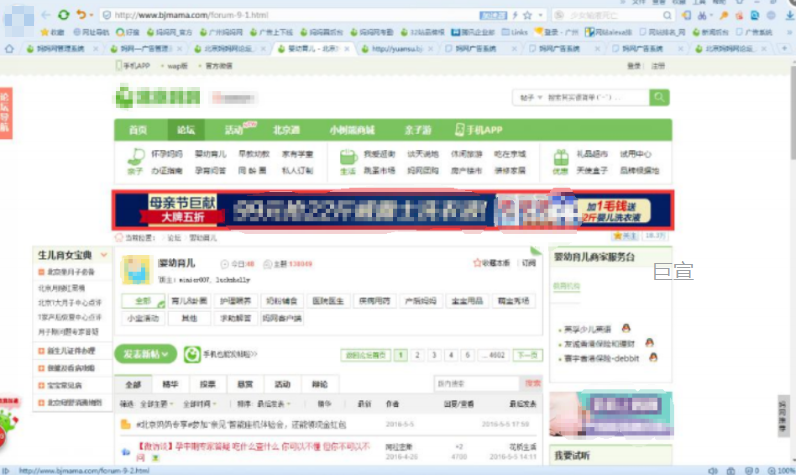Switch to the 辩论 thread tab
Image resolution: width=796 pixels, height=475 pixels.
pos(320,384)
